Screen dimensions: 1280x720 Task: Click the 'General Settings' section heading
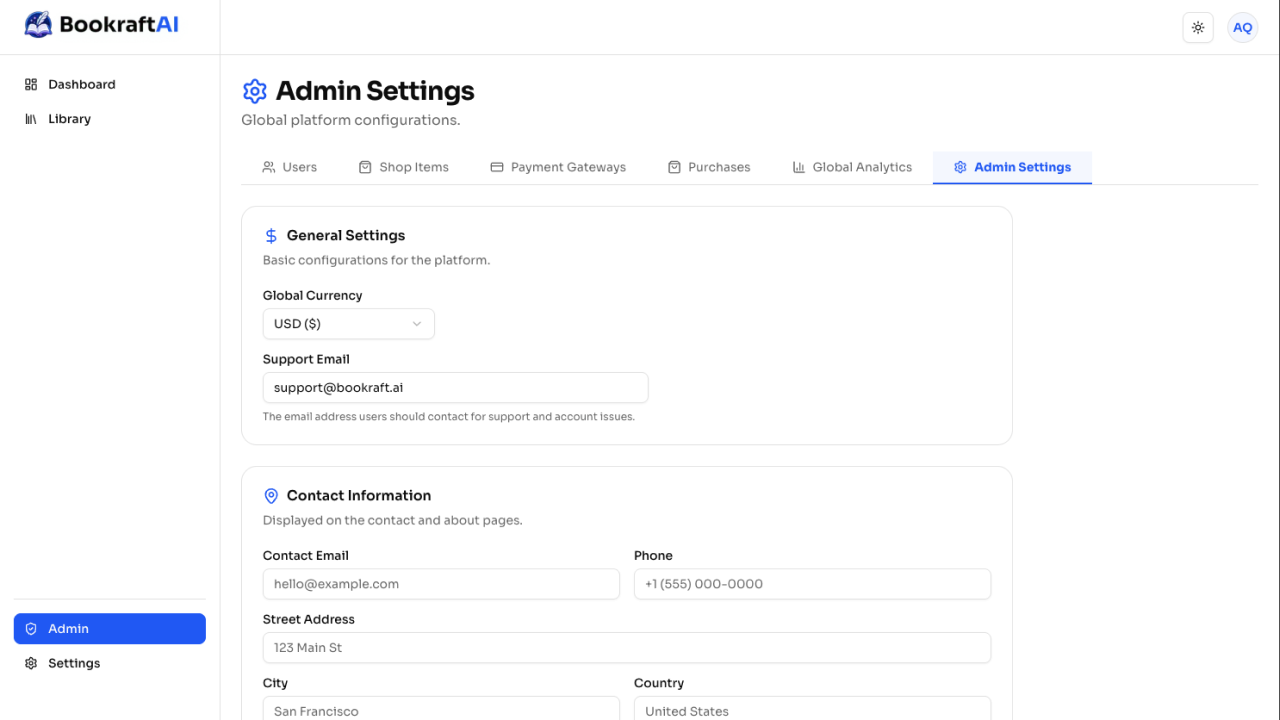click(x=346, y=236)
